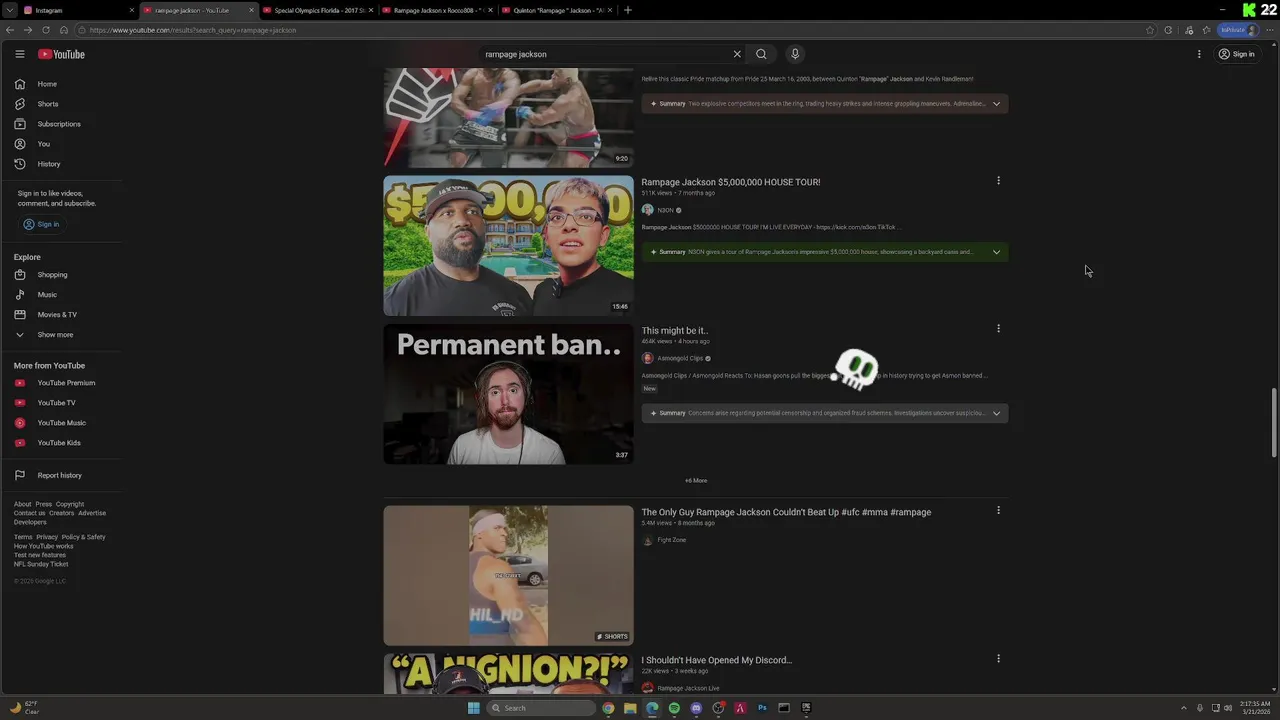This screenshot has height=720, width=1280.
Task: Open 'This might be it..' video title
Action: click(x=675, y=330)
